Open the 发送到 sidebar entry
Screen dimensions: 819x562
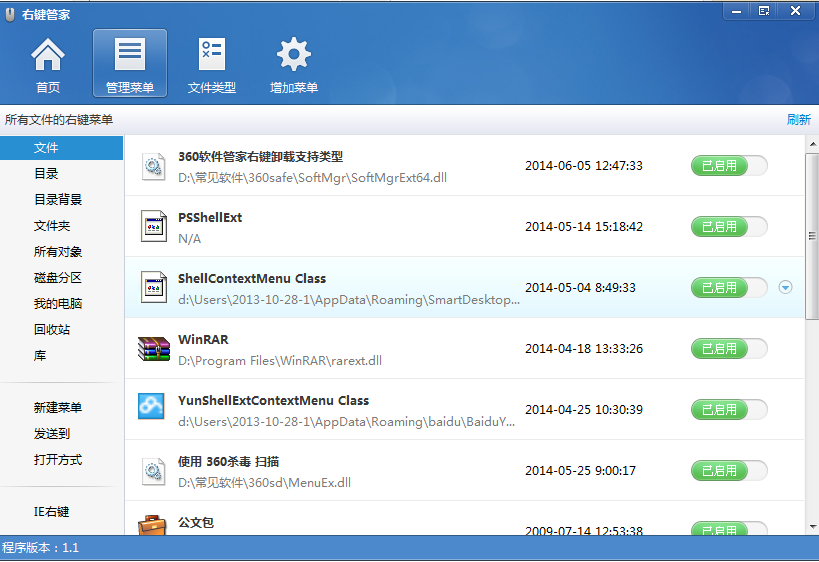52,434
